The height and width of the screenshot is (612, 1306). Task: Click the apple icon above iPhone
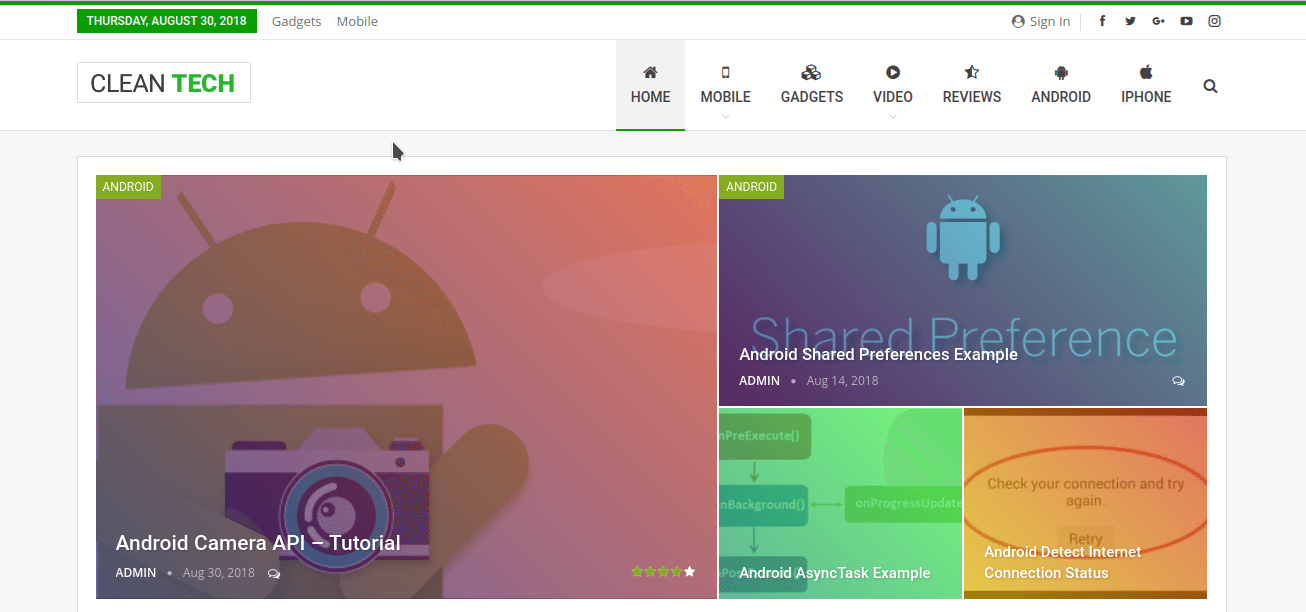(1146, 72)
